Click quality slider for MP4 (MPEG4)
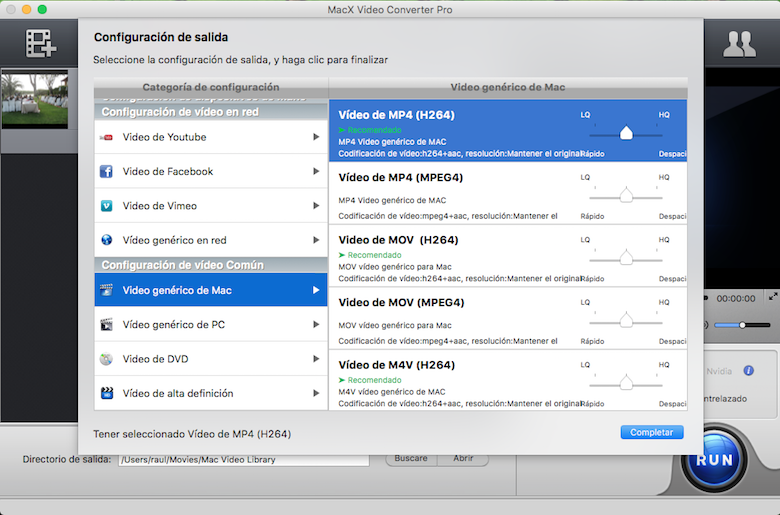Image resolution: width=780 pixels, height=515 pixels. [x=626, y=196]
